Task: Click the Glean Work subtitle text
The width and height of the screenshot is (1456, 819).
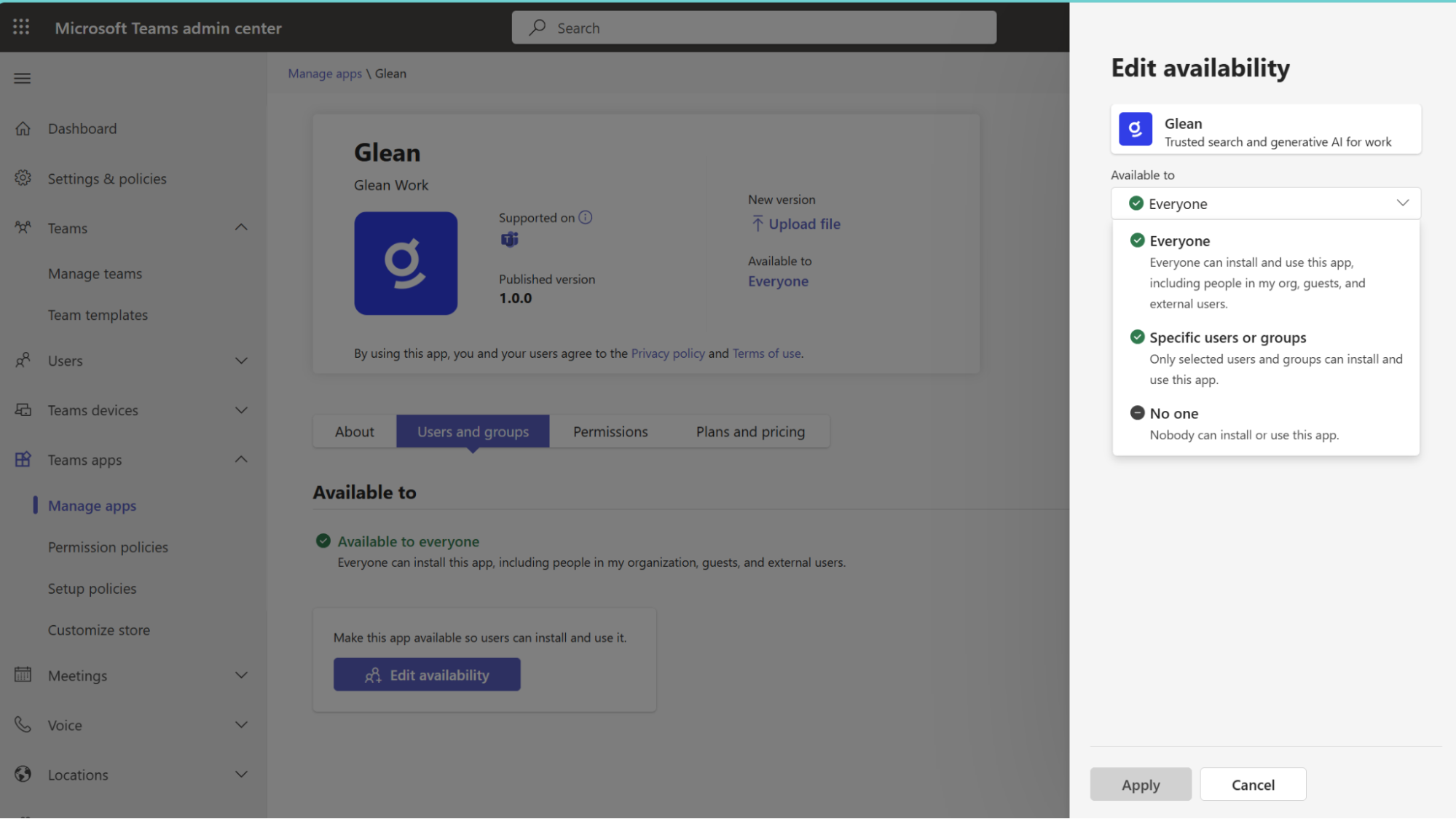Action: tap(391, 185)
